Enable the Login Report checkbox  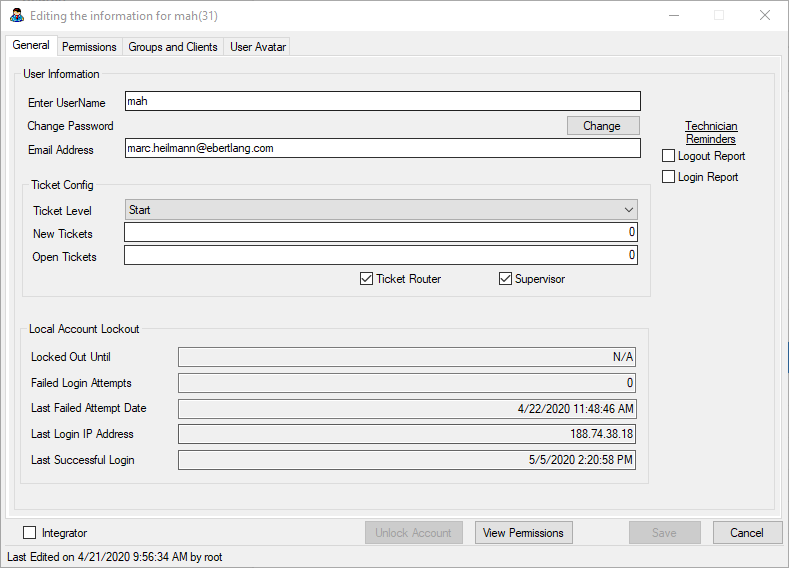[x=669, y=177]
